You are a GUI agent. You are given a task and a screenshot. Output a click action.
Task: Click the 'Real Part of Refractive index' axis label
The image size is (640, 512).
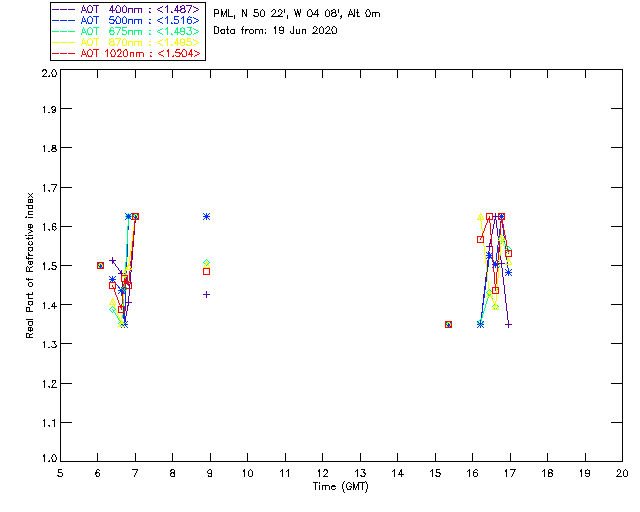pos(30,265)
